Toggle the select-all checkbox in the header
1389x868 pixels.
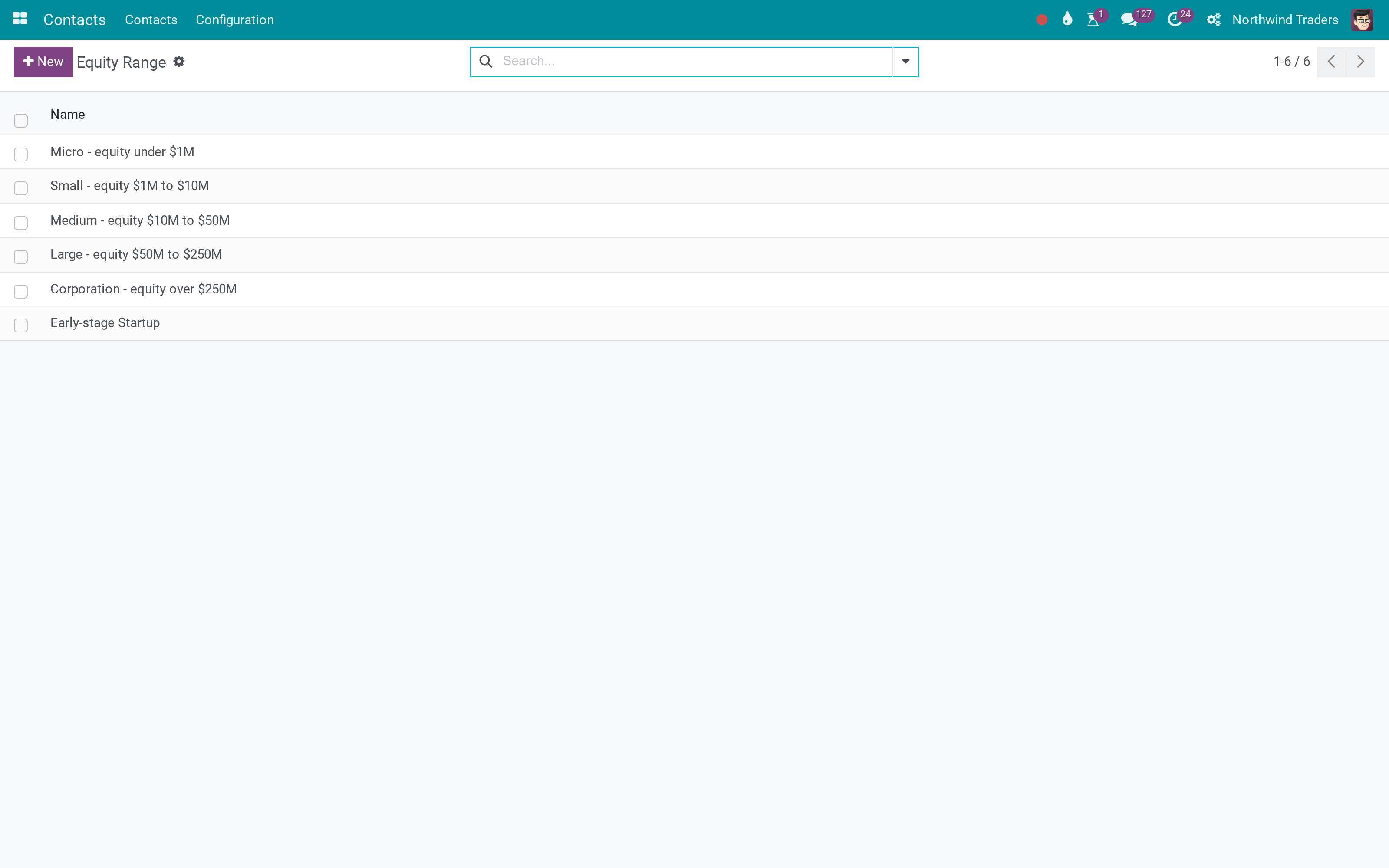[21, 121]
